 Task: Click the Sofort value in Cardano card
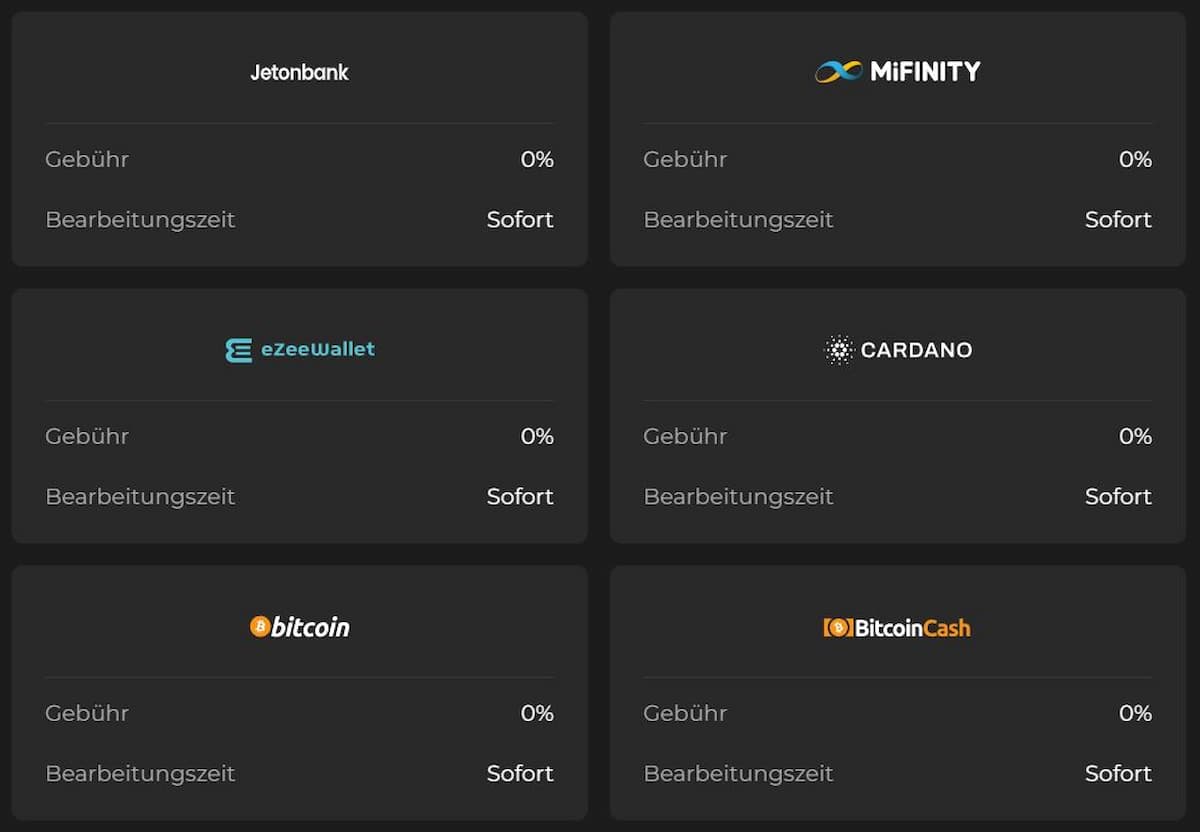tap(1118, 496)
